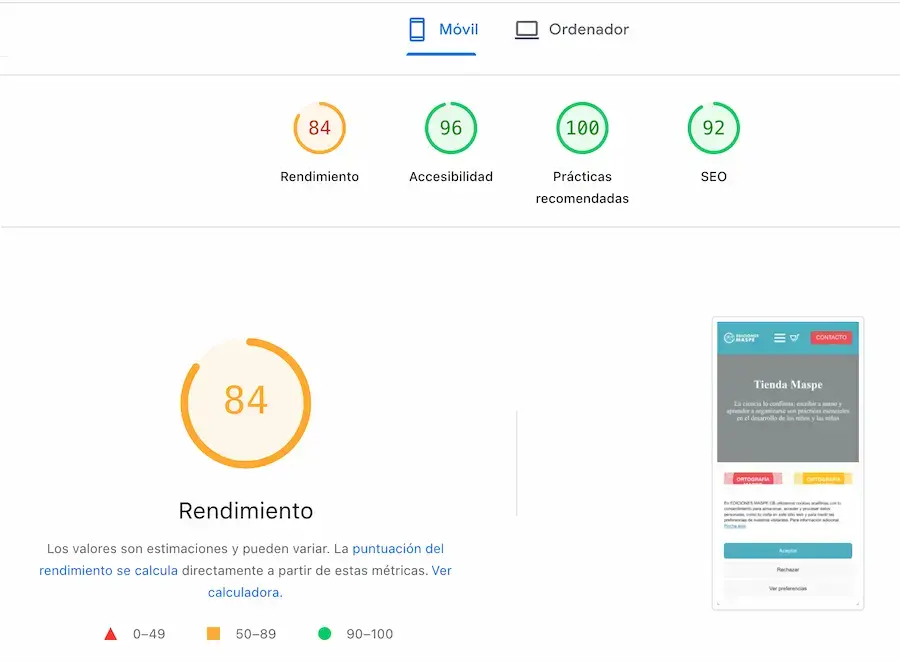Click the shopping cart icon in the preview
Viewport: 900px width, 662px height.
(795, 338)
